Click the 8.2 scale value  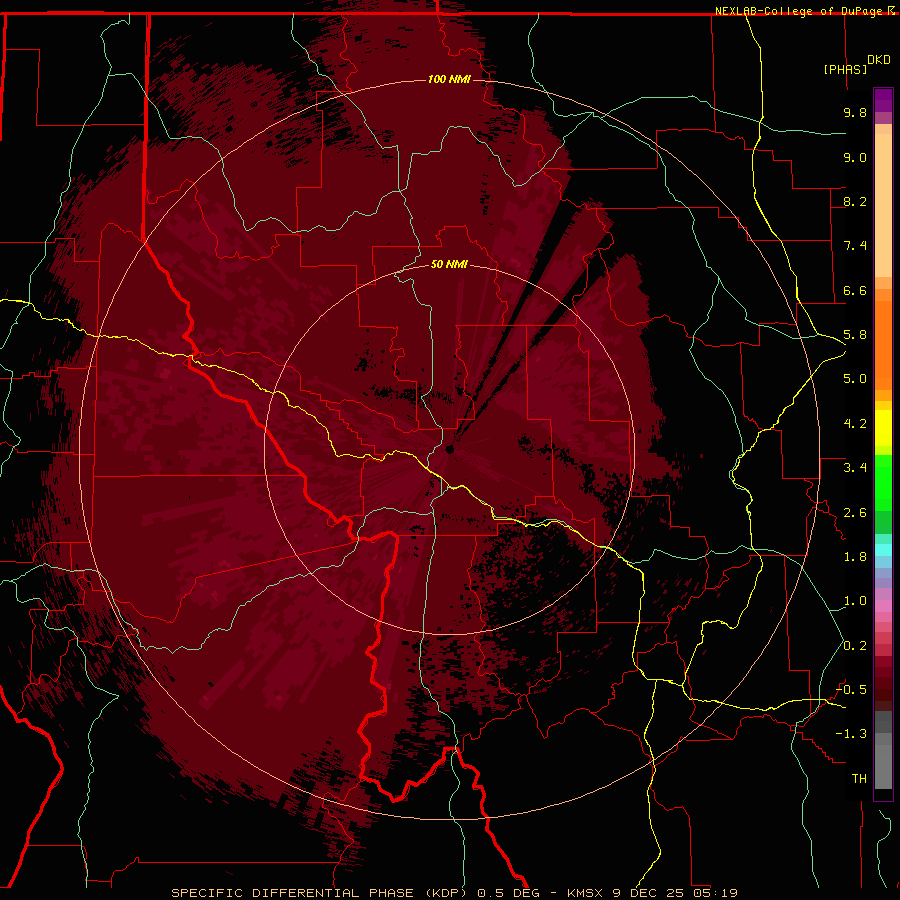point(855,201)
